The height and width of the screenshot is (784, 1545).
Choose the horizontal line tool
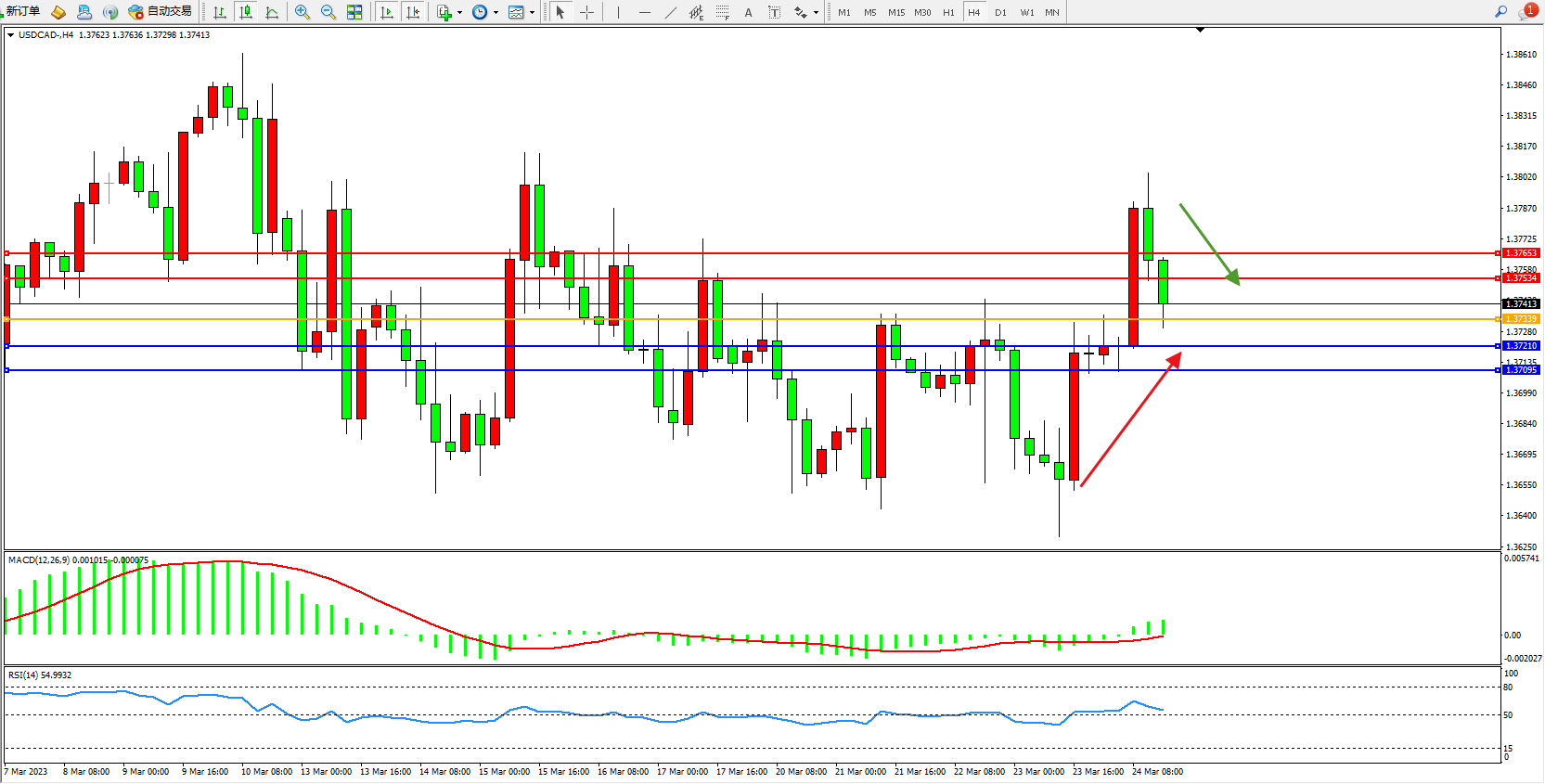(x=645, y=12)
